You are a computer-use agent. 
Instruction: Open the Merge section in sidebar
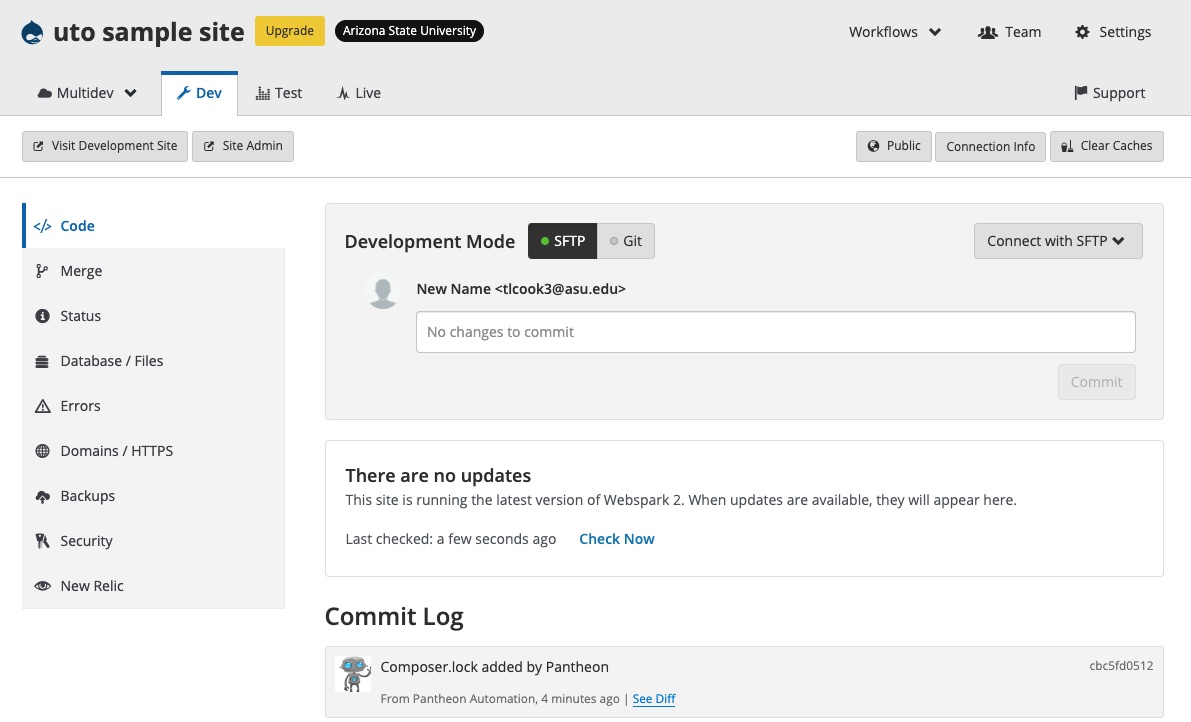(153, 271)
